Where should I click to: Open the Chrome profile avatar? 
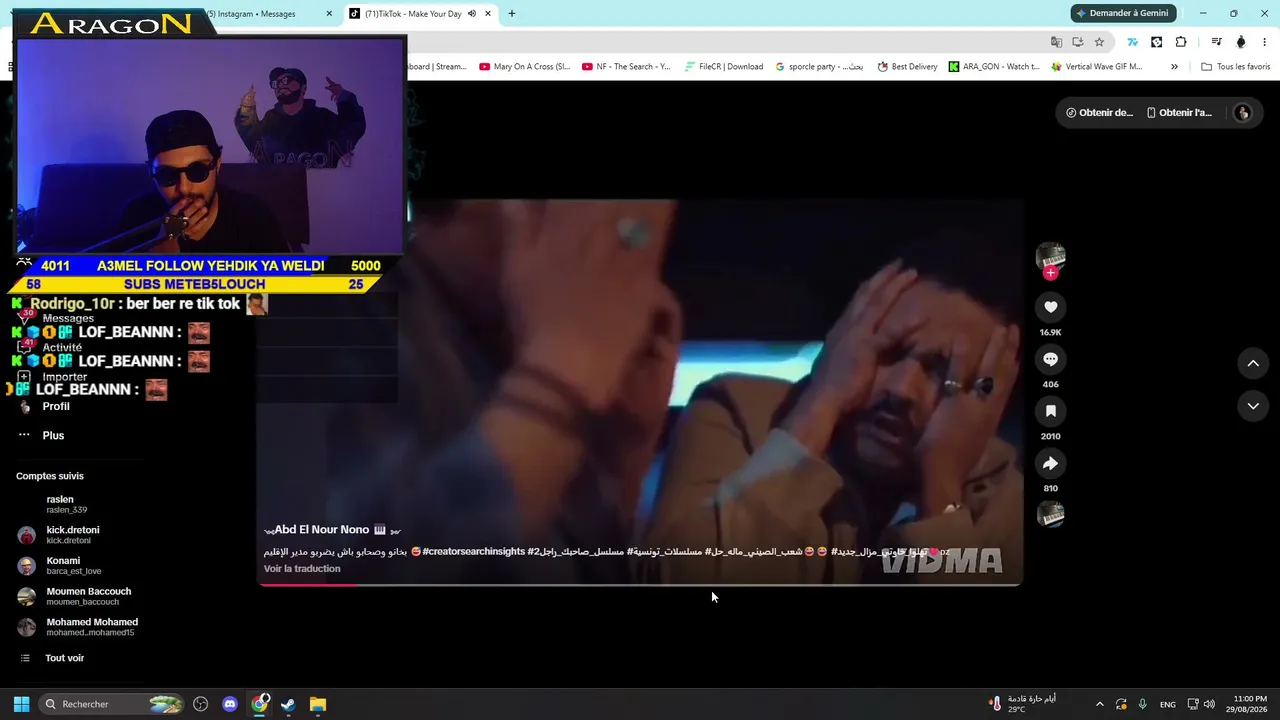(x=1241, y=42)
